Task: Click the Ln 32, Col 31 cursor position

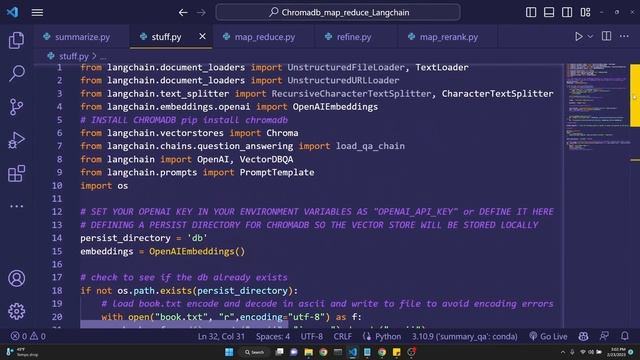Action: coord(221,336)
